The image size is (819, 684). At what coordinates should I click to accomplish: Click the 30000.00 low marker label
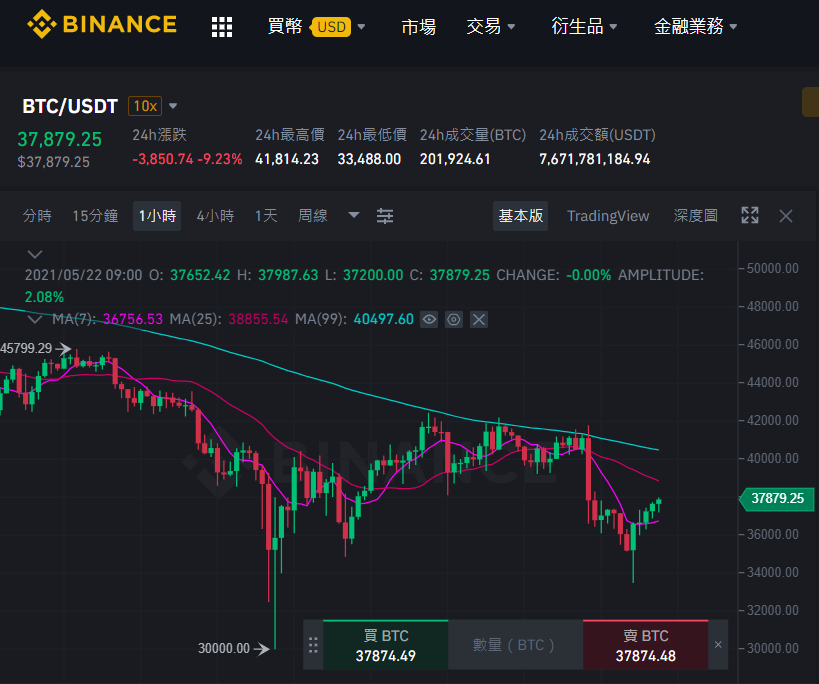click(224, 648)
